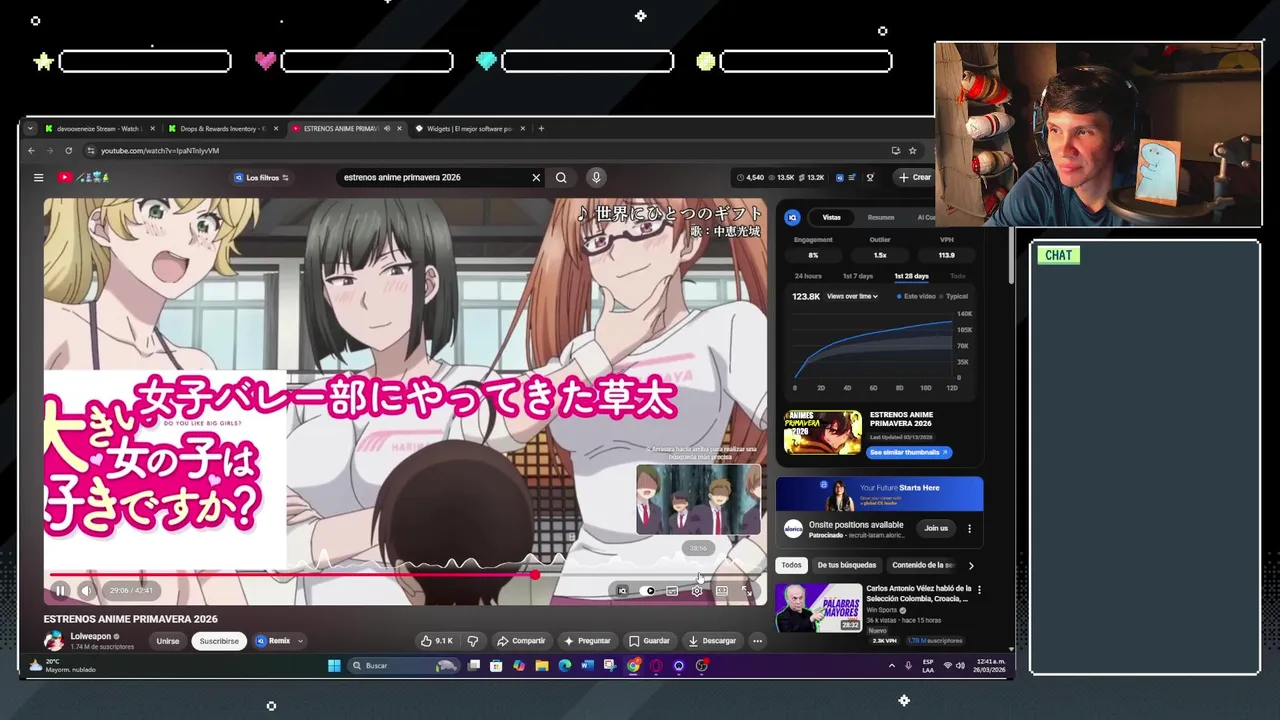Bookmark the page with the star icon
Screen dimensions: 1280x720
coord(913,151)
